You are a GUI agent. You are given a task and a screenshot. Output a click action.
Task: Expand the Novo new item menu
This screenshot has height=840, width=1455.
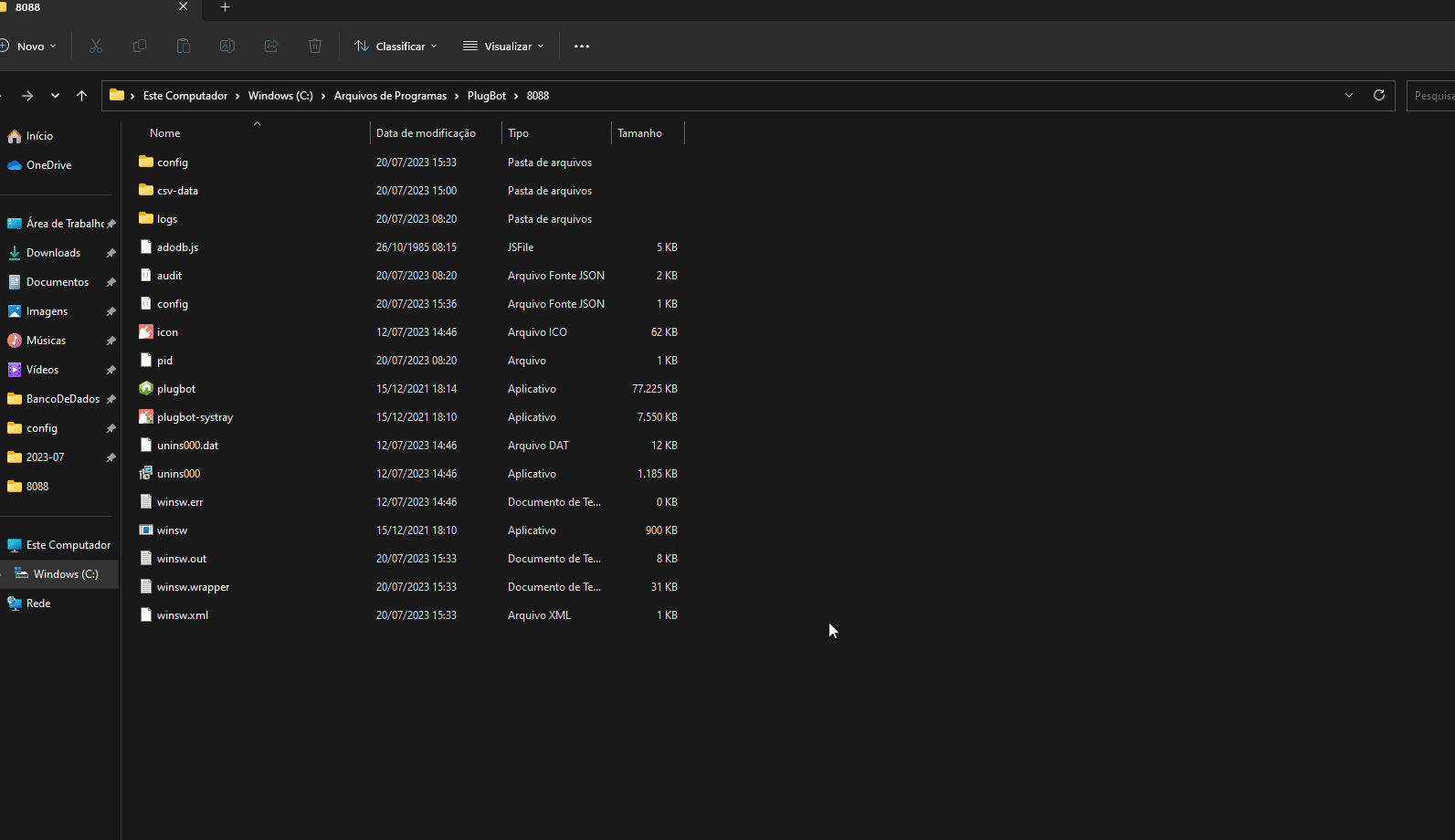[29, 46]
